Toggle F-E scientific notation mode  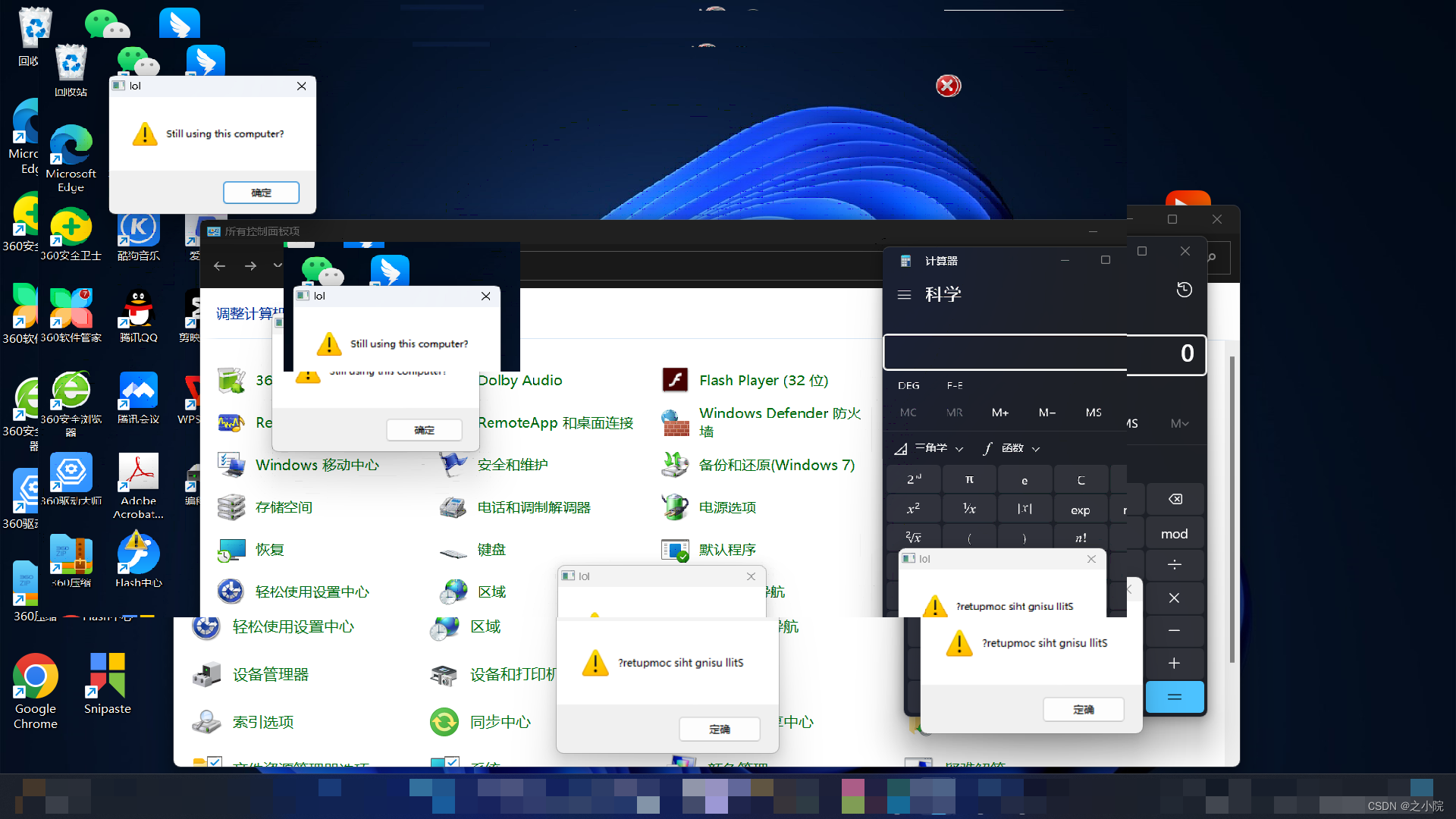tap(955, 385)
